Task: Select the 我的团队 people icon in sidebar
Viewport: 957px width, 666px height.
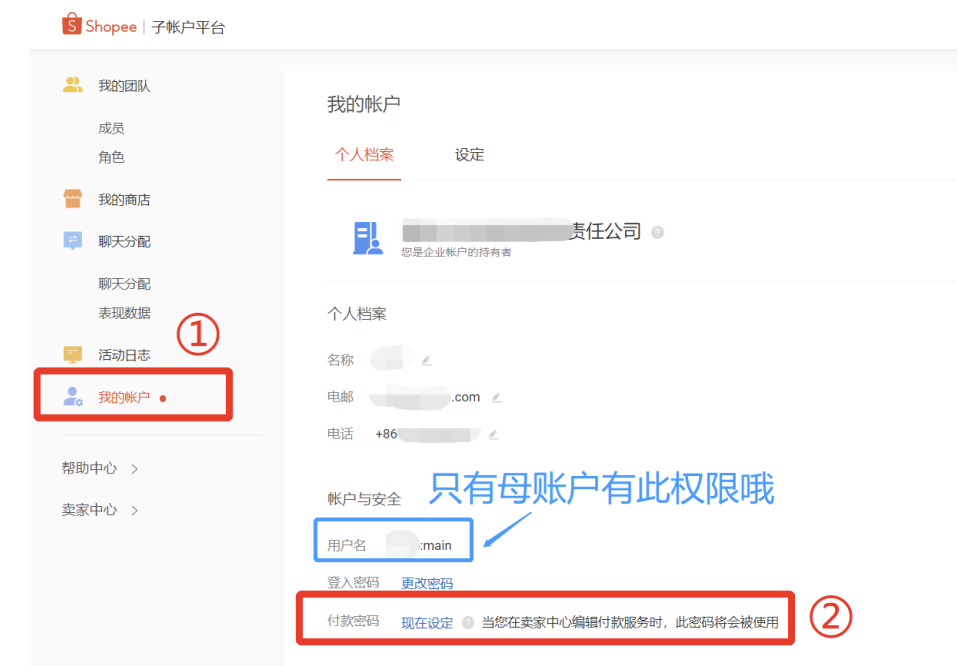Action: 72,85
